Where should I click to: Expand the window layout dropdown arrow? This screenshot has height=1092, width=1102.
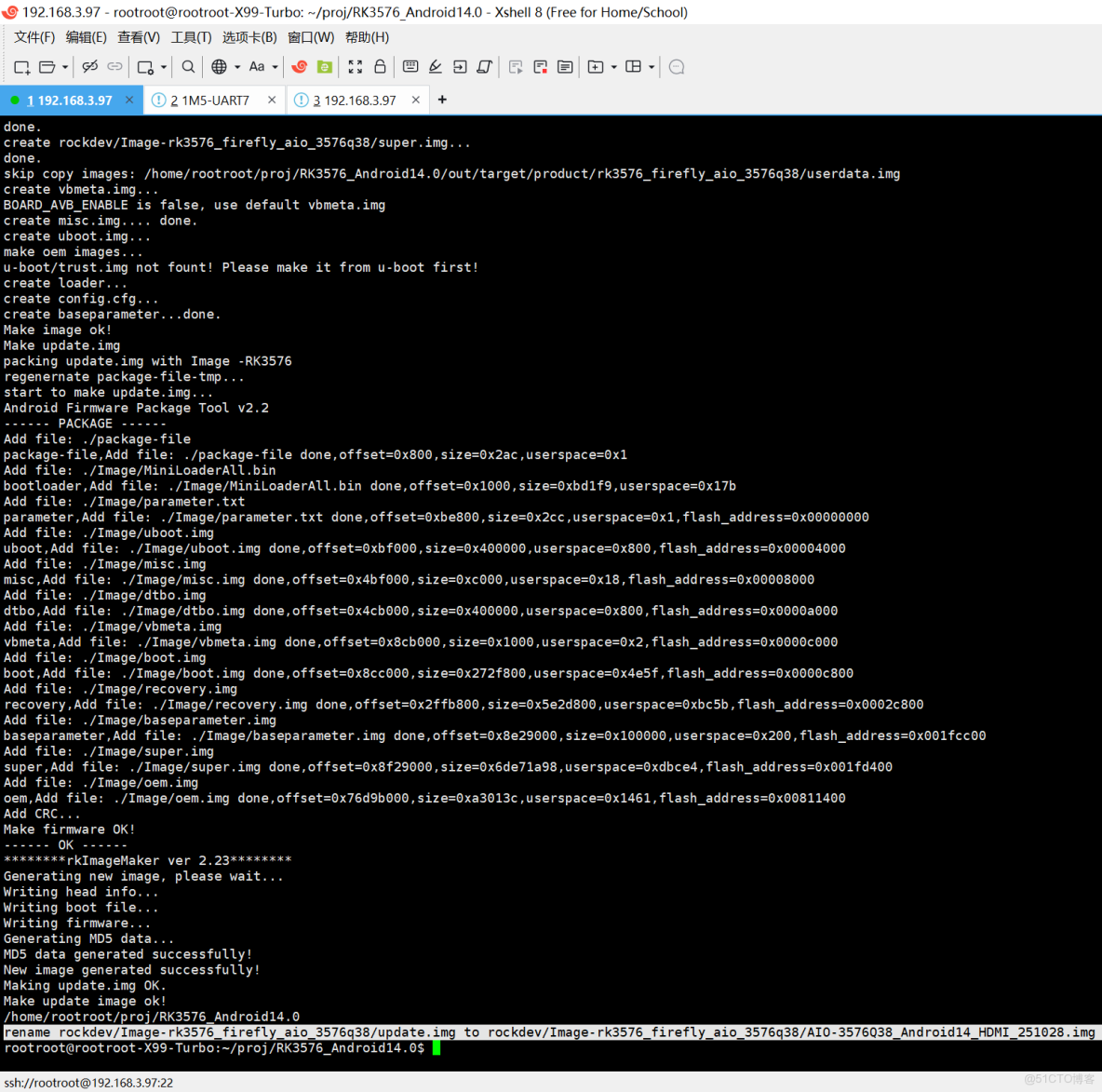[x=652, y=68]
